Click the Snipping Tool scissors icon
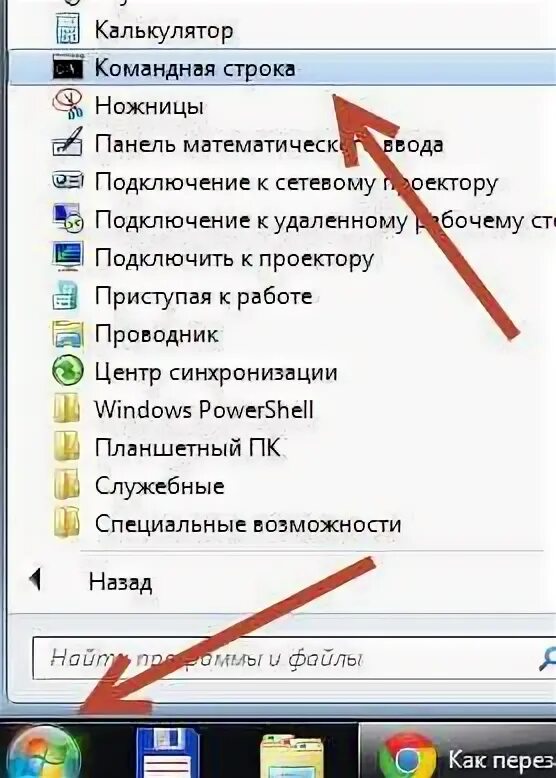The height and width of the screenshot is (778, 556). (x=68, y=105)
